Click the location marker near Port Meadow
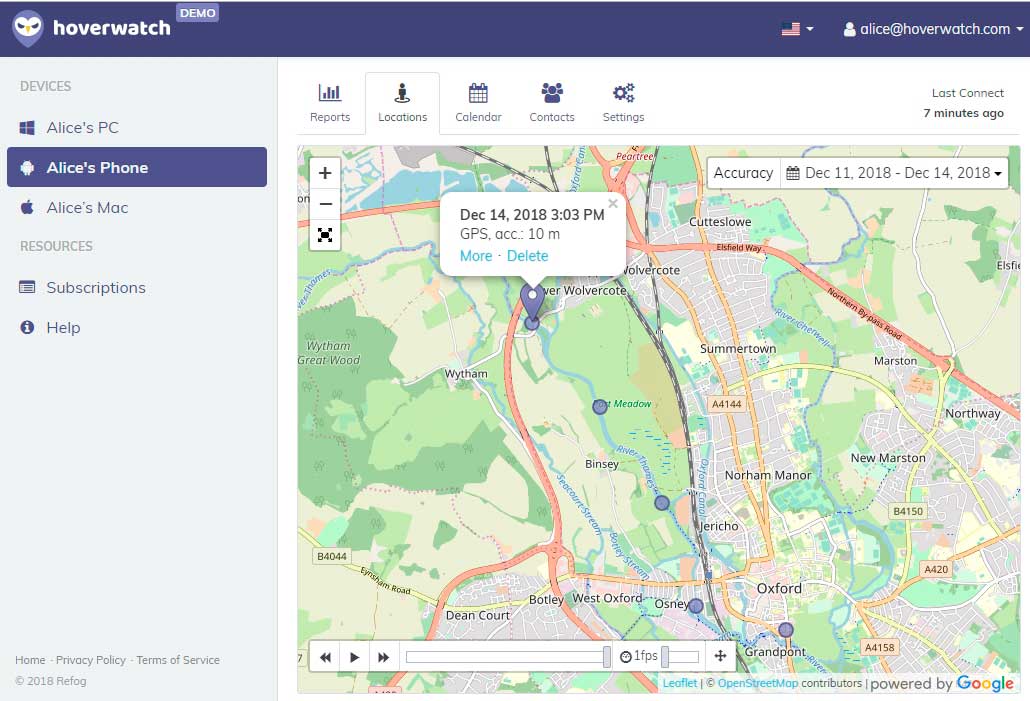1030x701 pixels. [600, 407]
